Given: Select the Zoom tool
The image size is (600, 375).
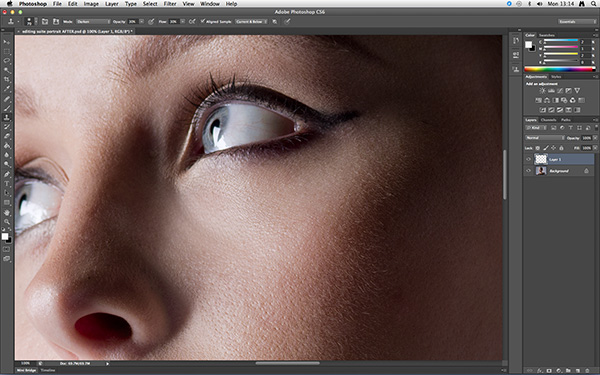Looking at the screenshot, I should point(7,222).
